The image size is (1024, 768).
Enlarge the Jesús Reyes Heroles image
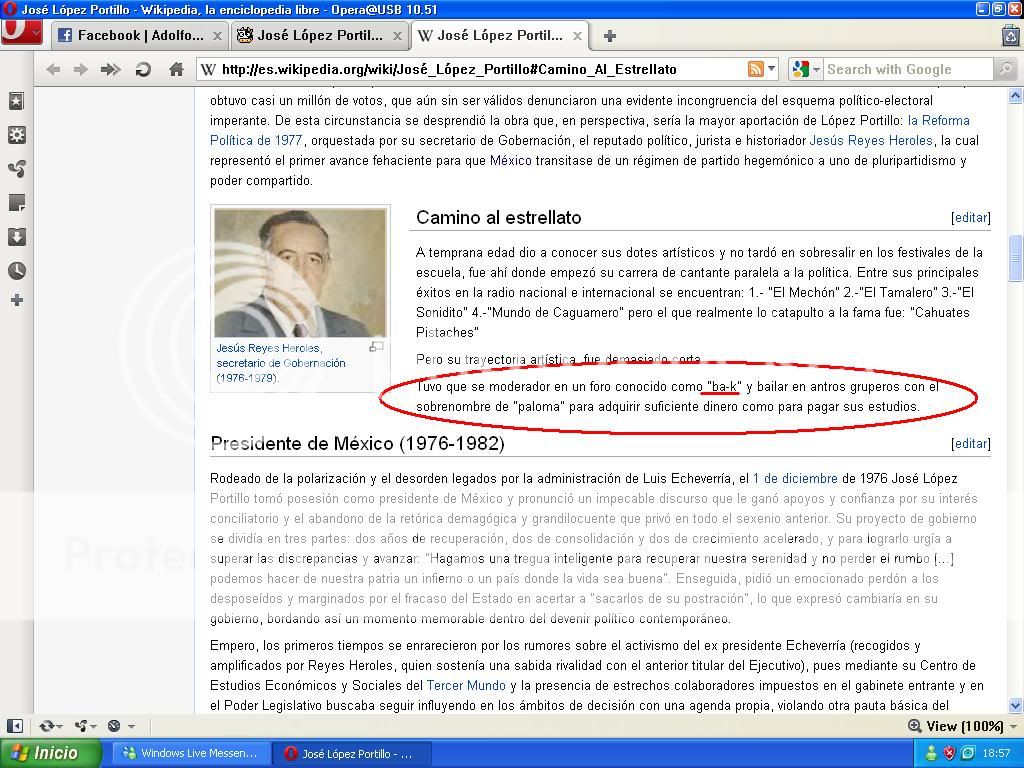tap(376, 347)
